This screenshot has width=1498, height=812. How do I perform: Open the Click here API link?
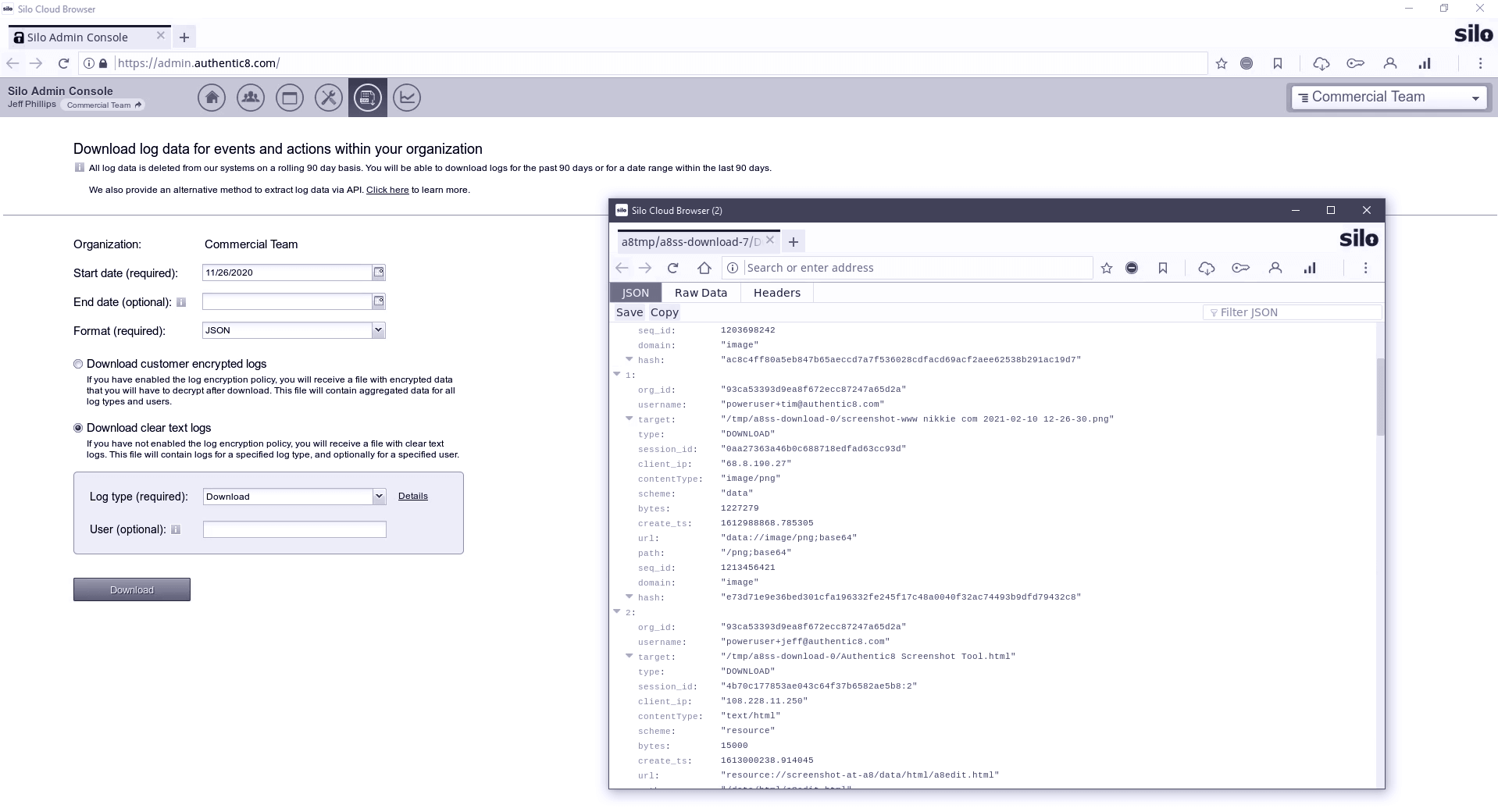(x=387, y=190)
